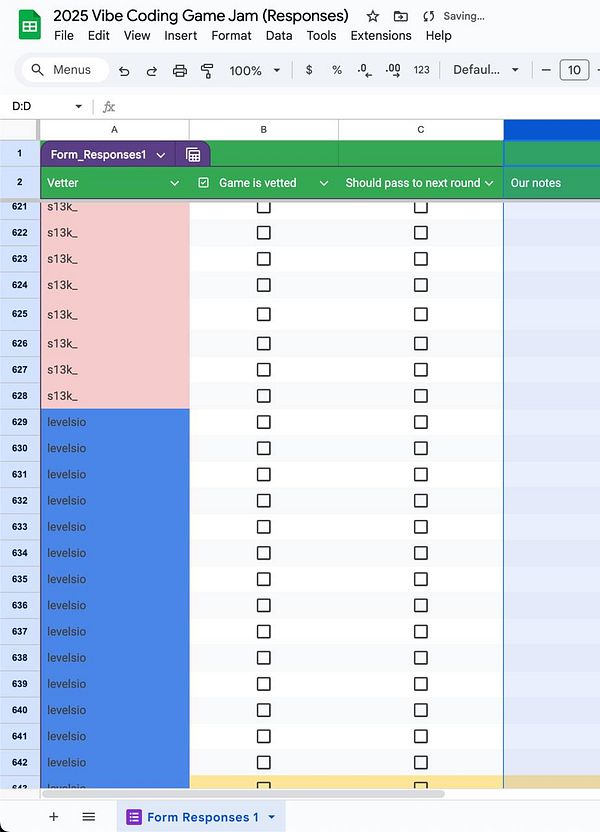Open the Vetter column filter dropdown
The image size is (600, 832).
pyautogui.click(x=176, y=184)
